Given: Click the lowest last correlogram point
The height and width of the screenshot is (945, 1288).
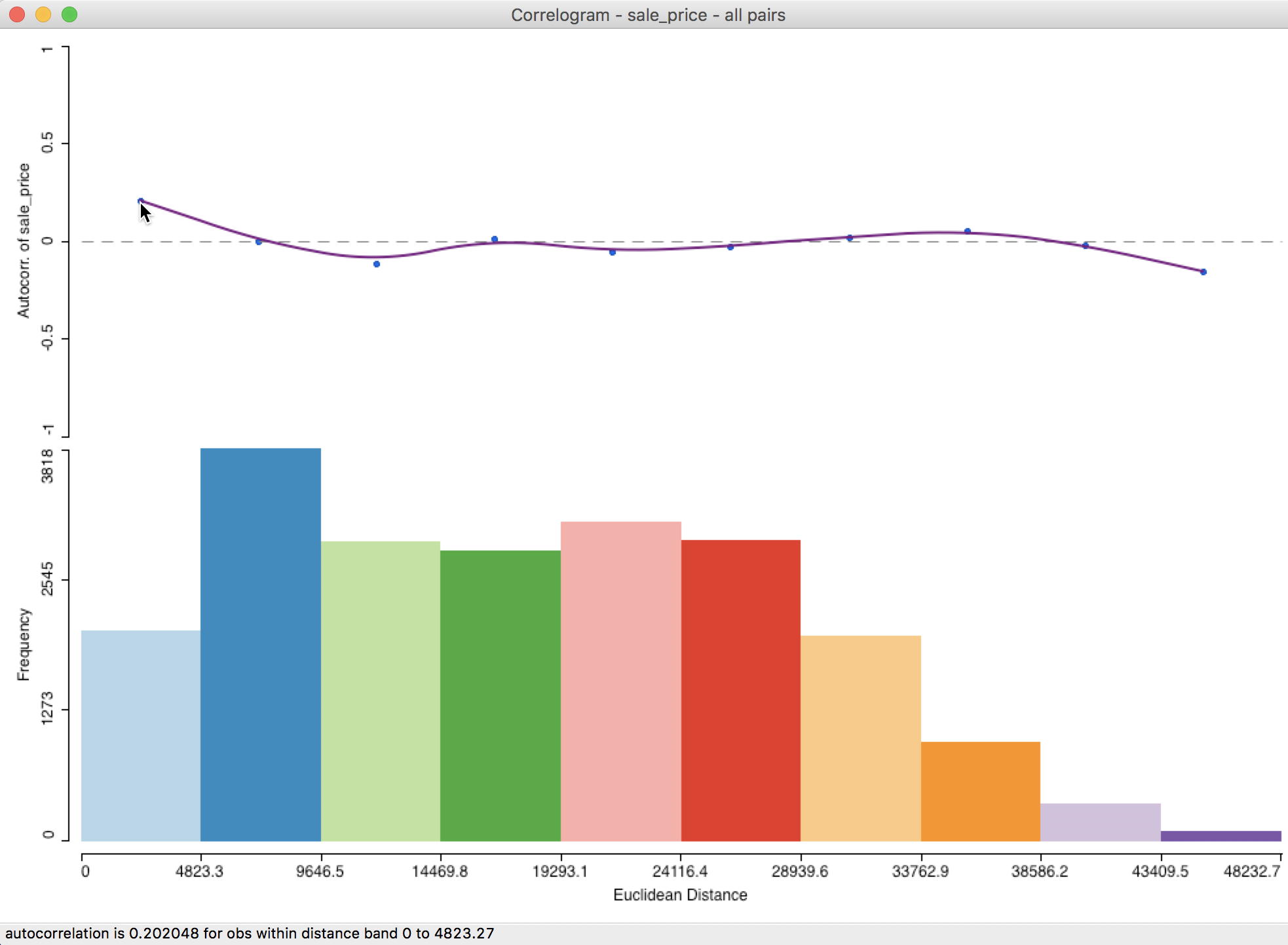Looking at the screenshot, I should tap(1203, 272).
